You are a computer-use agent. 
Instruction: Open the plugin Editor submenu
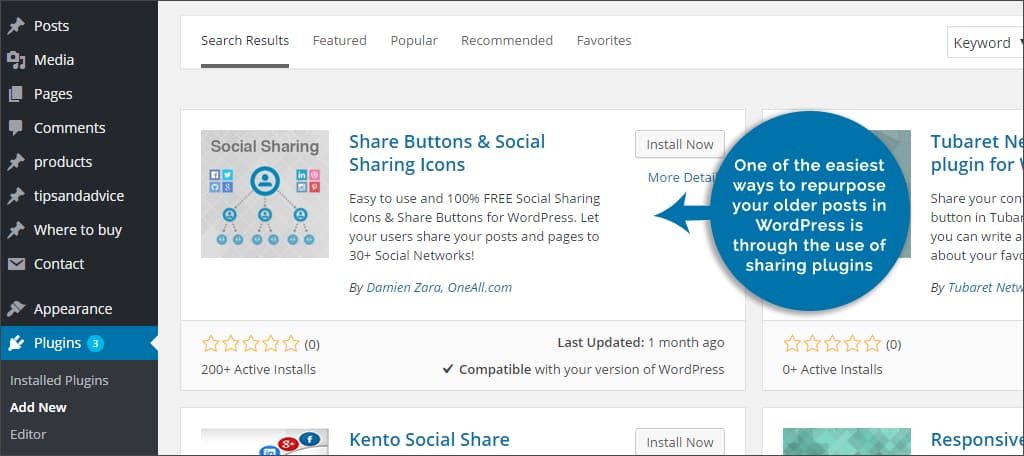[x=28, y=434]
